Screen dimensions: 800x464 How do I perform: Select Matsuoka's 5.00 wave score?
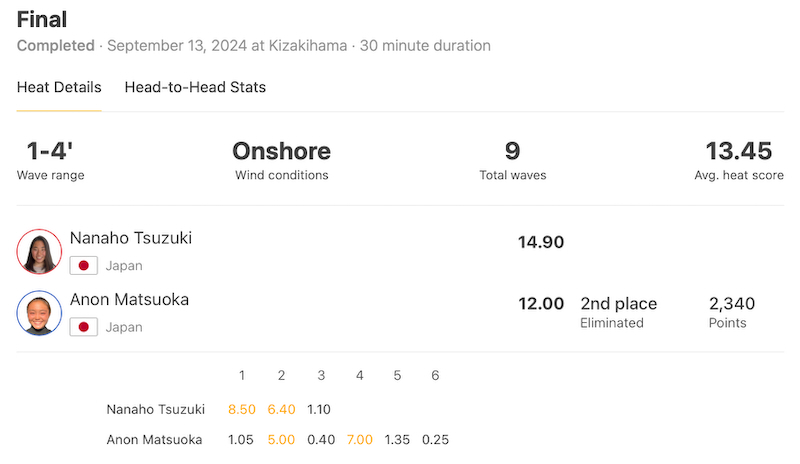(x=281, y=439)
